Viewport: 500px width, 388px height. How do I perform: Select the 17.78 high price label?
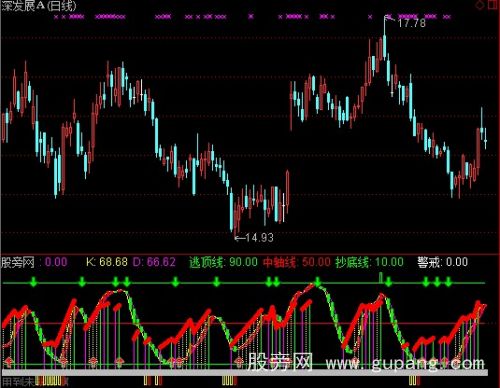412,23
